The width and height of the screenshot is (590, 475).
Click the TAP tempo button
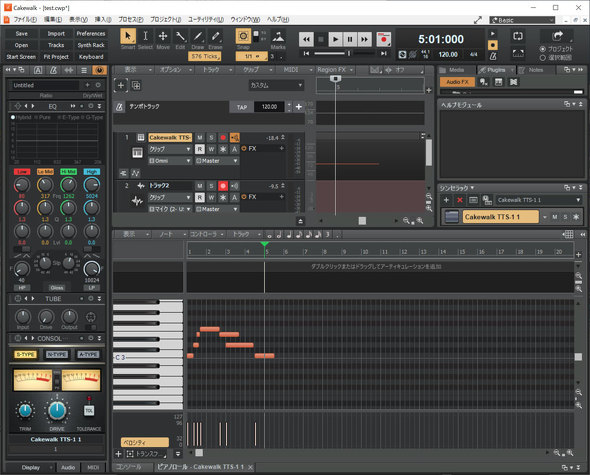coord(242,107)
